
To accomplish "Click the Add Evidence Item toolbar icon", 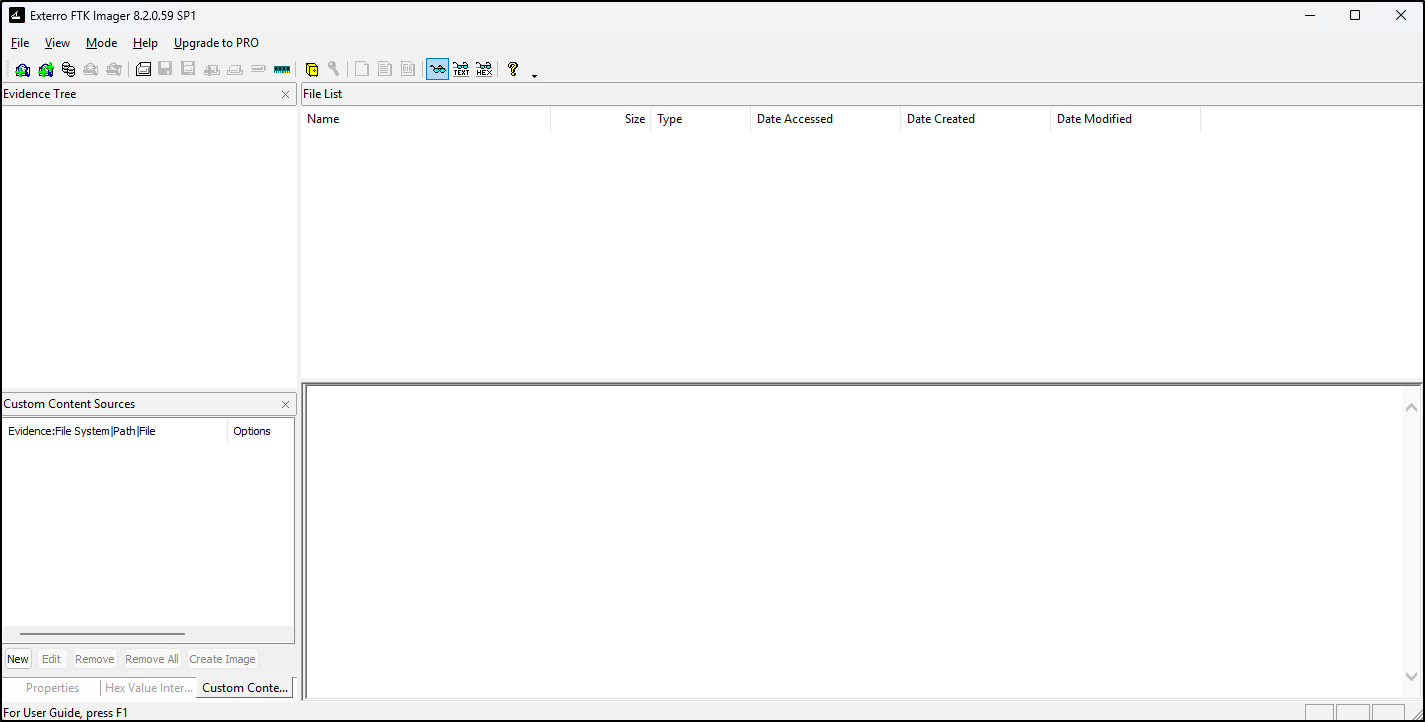I will pyautogui.click(x=22, y=69).
